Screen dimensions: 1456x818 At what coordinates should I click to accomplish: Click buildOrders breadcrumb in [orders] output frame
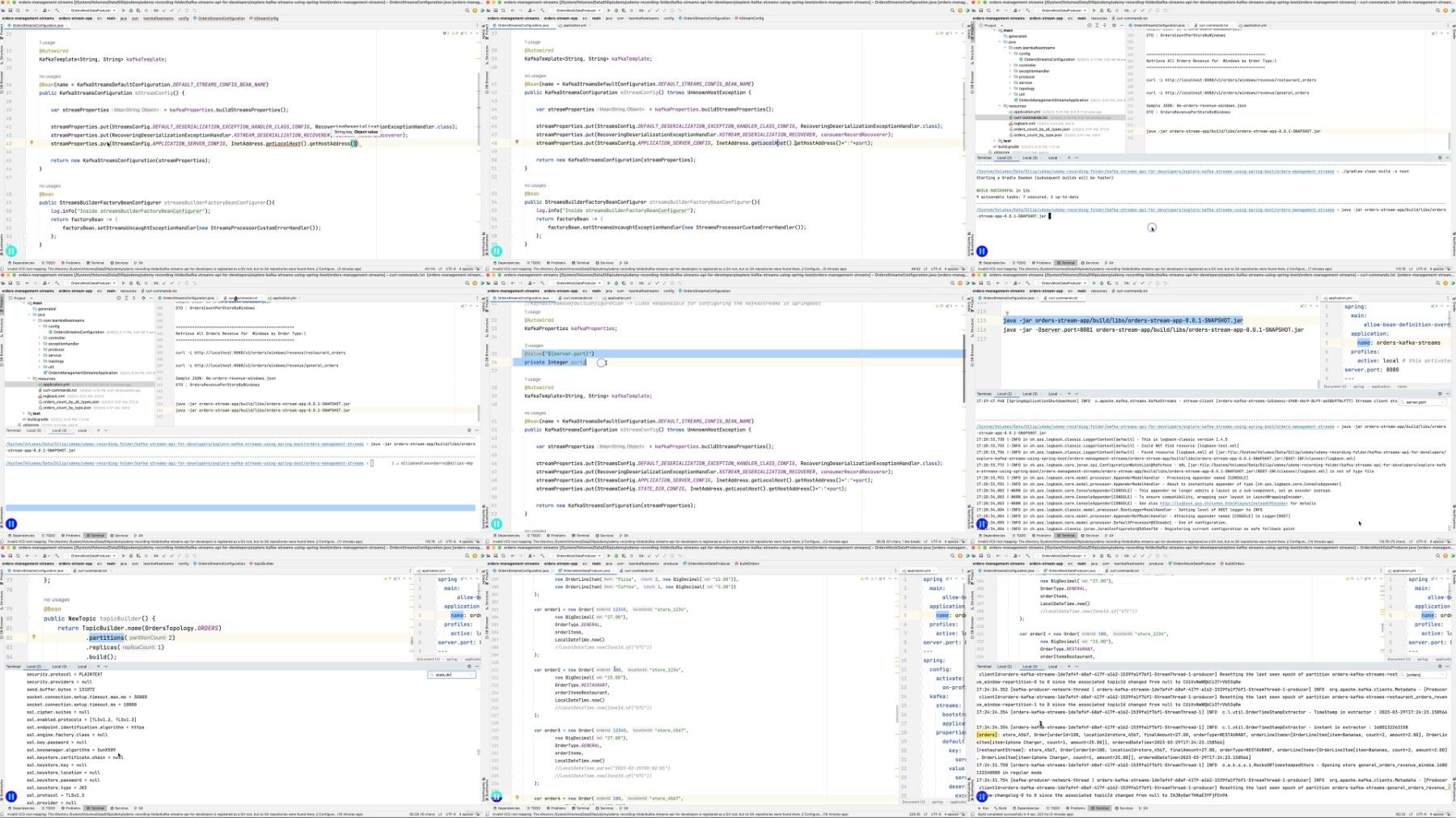pos(1234,563)
